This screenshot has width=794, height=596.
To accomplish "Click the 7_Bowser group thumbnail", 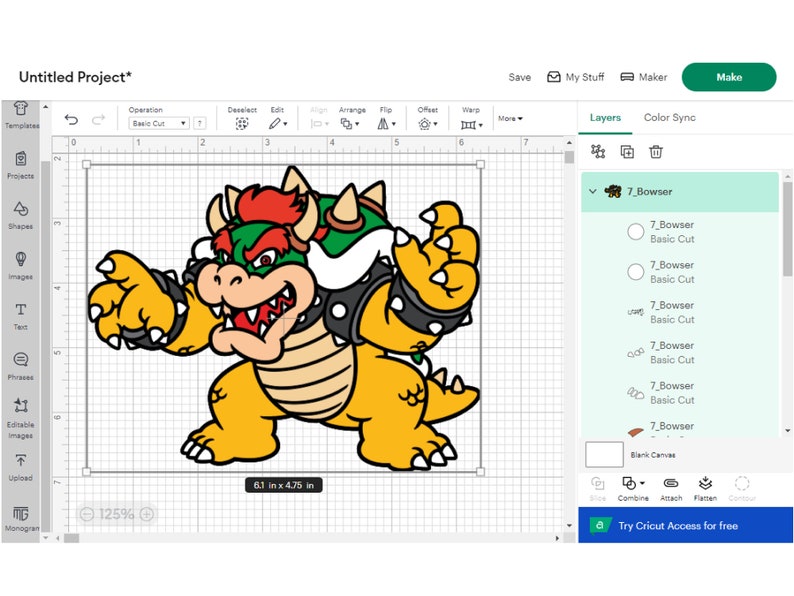I will (613, 191).
